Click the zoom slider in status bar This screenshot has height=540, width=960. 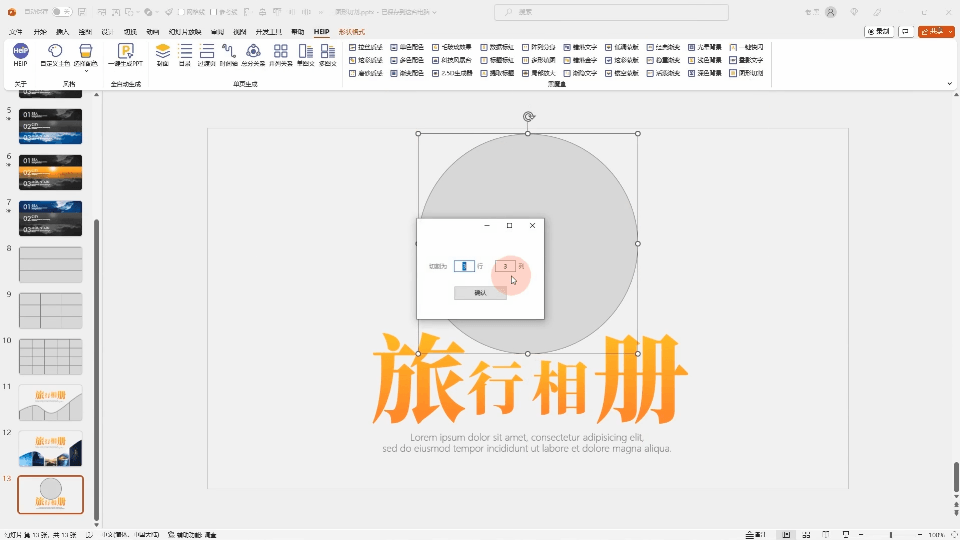891,534
